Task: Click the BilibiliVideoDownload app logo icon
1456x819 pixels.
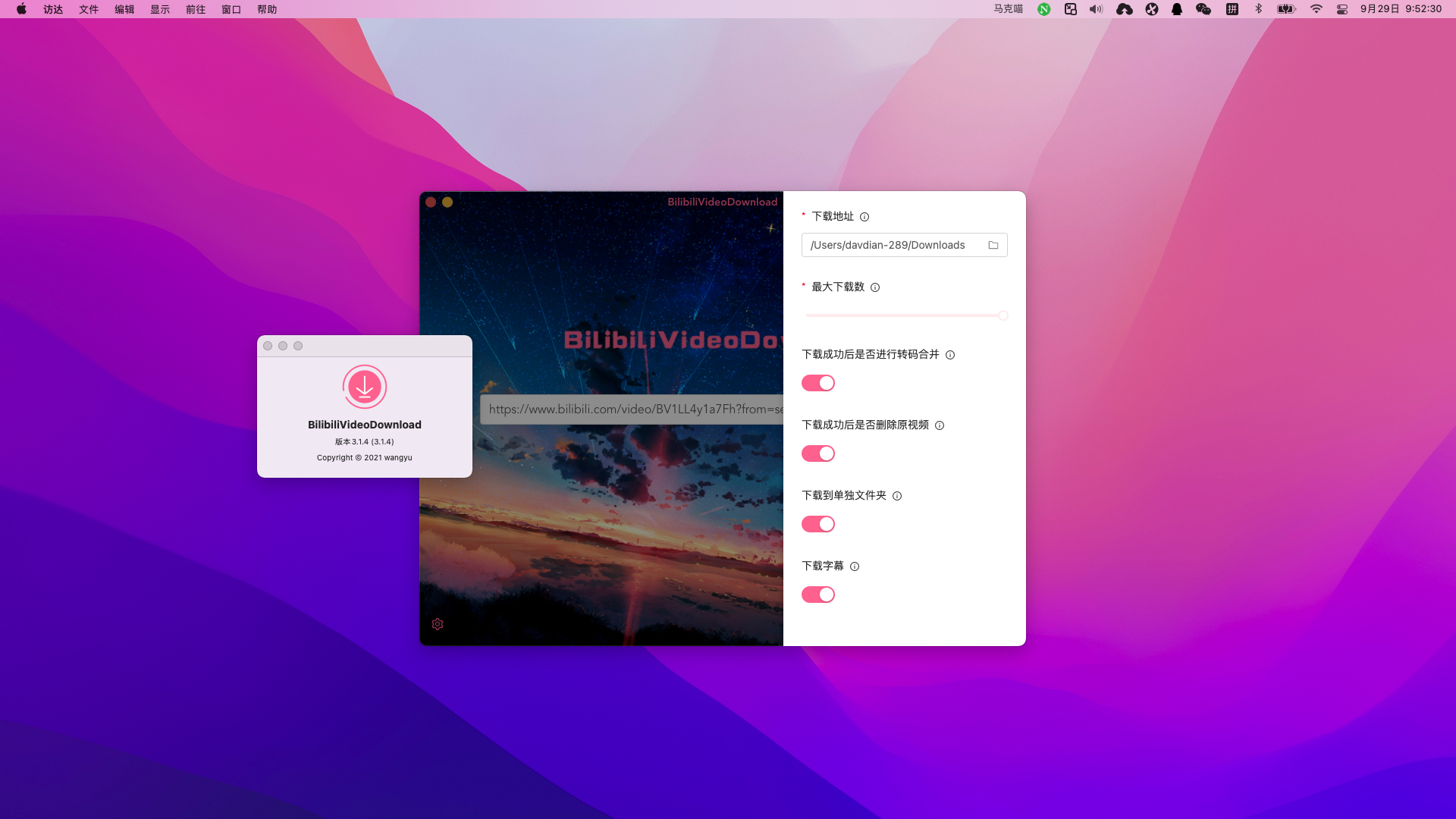Action: pos(365,387)
